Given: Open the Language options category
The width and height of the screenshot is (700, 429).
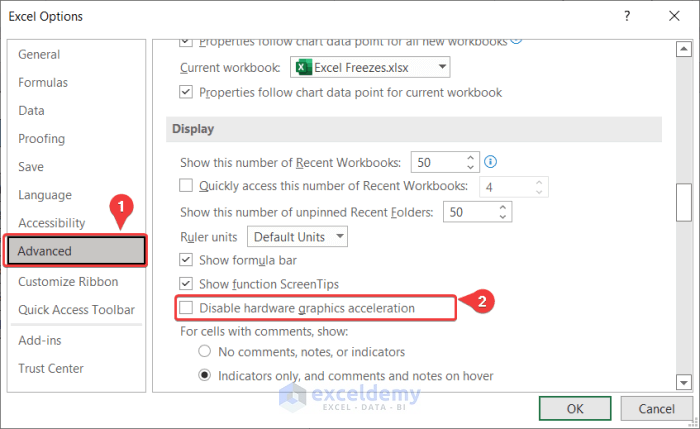Looking at the screenshot, I should [45, 195].
